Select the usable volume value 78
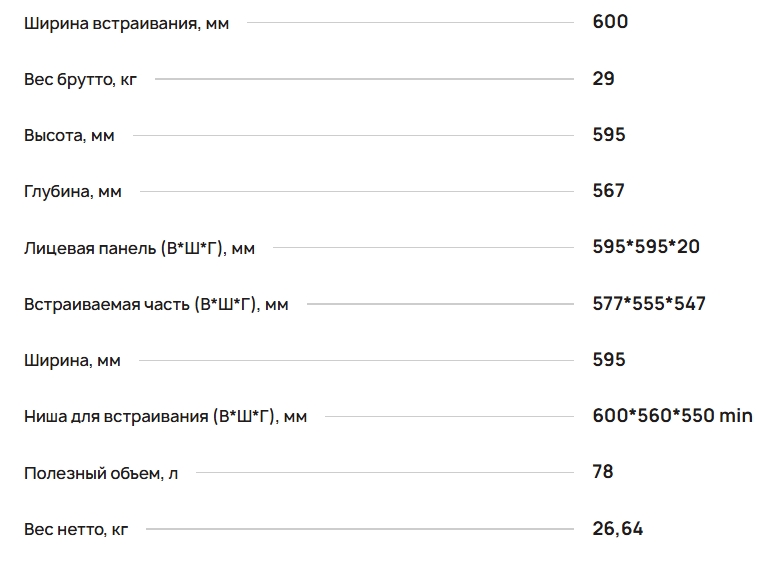Viewport: 759px width, 563px height. tap(603, 471)
